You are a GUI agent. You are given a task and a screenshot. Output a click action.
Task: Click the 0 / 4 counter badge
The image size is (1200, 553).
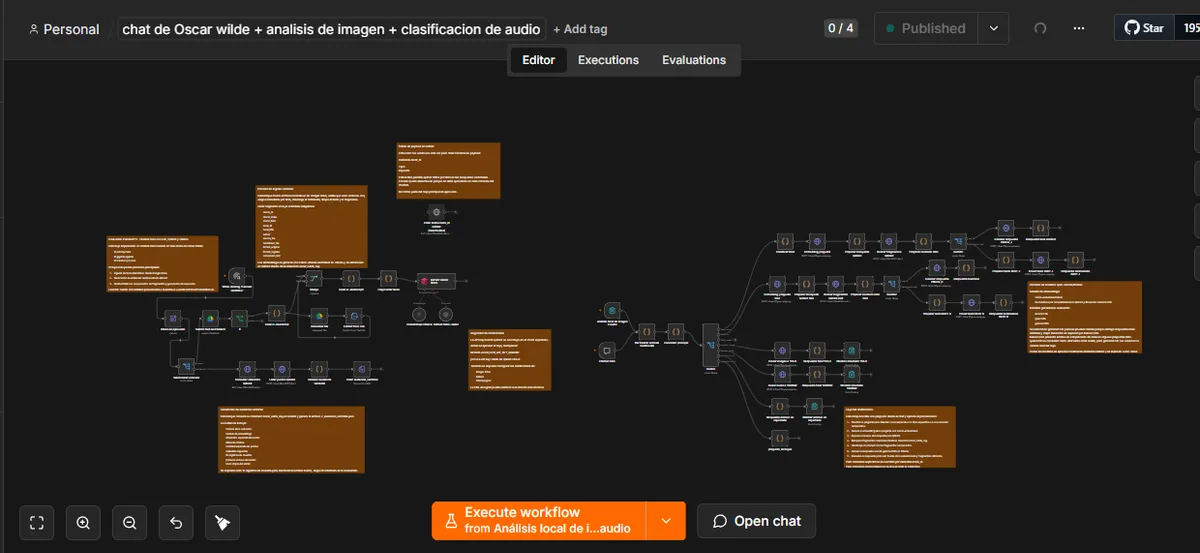[x=840, y=28]
